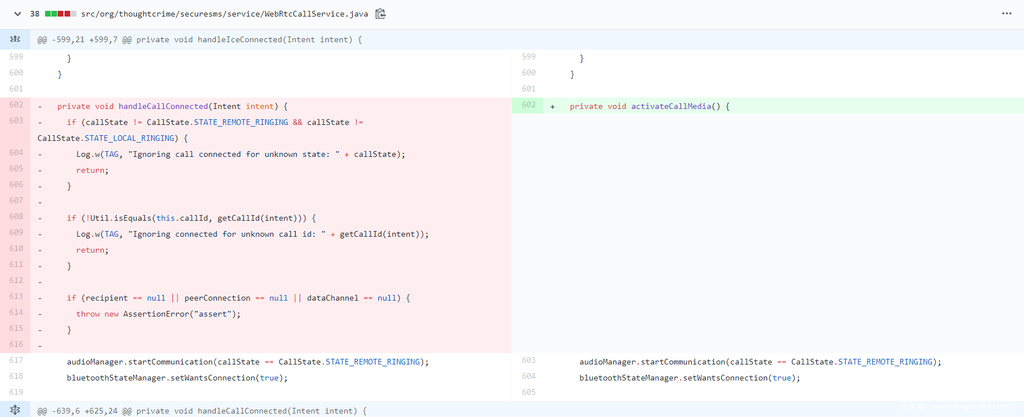This screenshot has height=417, width=1024.
Task: Expand hidden lines at the bottom hunk
Action: pyautogui.click(x=15, y=410)
